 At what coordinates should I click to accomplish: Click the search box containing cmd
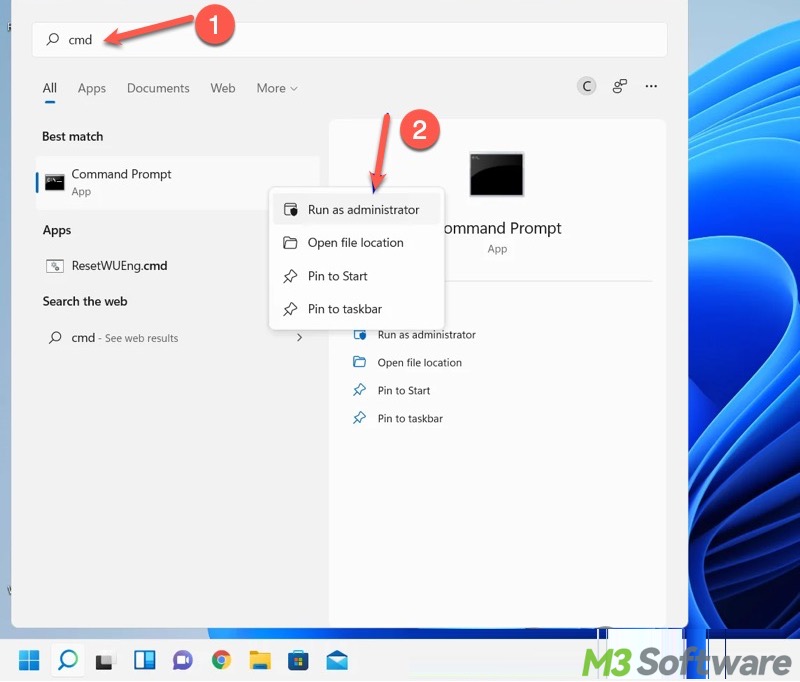point(349,40)
